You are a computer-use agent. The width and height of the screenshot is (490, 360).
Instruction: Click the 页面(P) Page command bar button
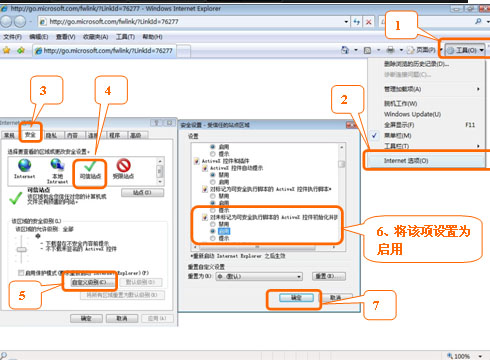point(422,50)
